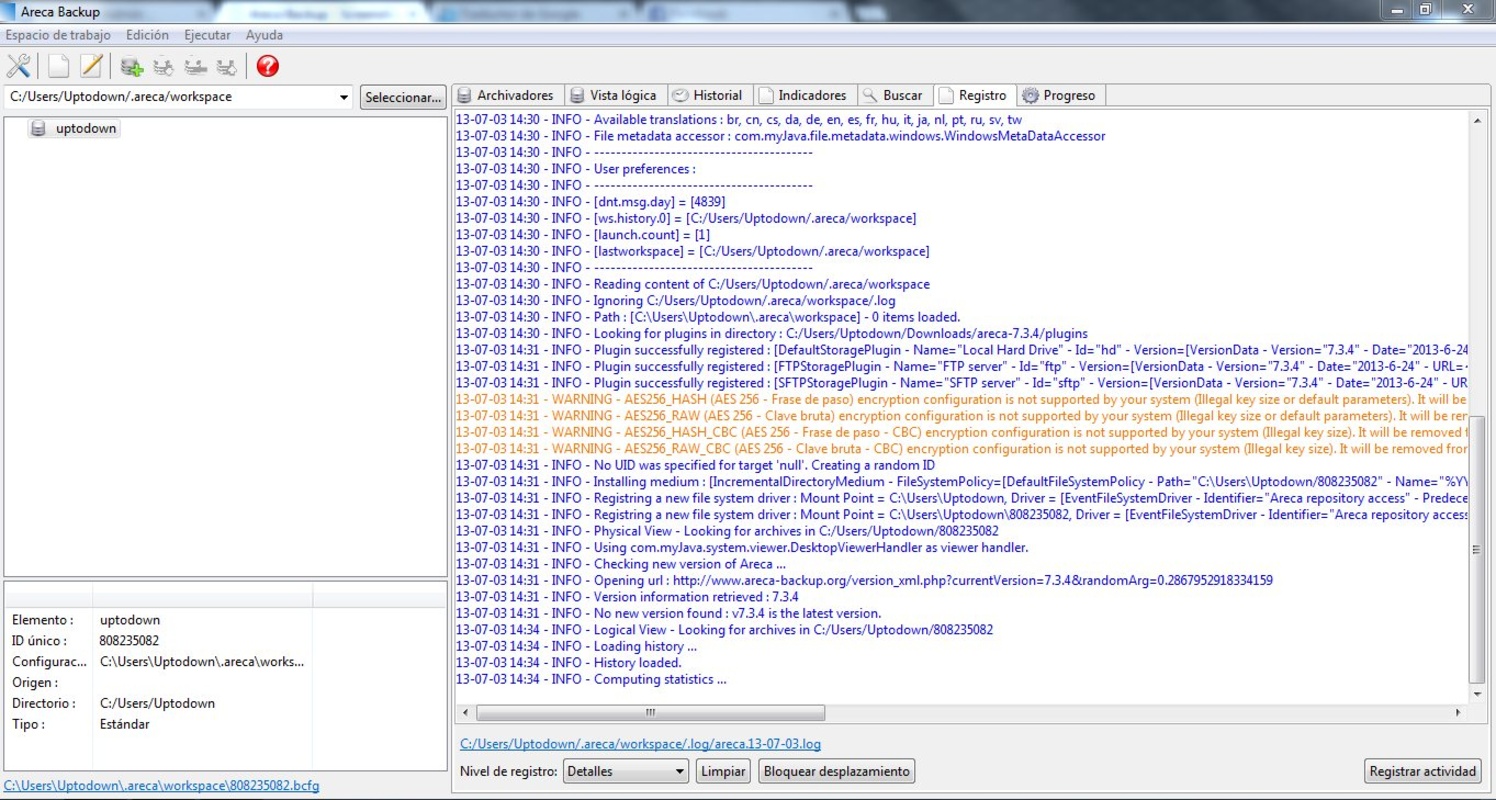
Task: Open preferences with the wrench-screwdriver icon
Action: click(x=18, y=67)
